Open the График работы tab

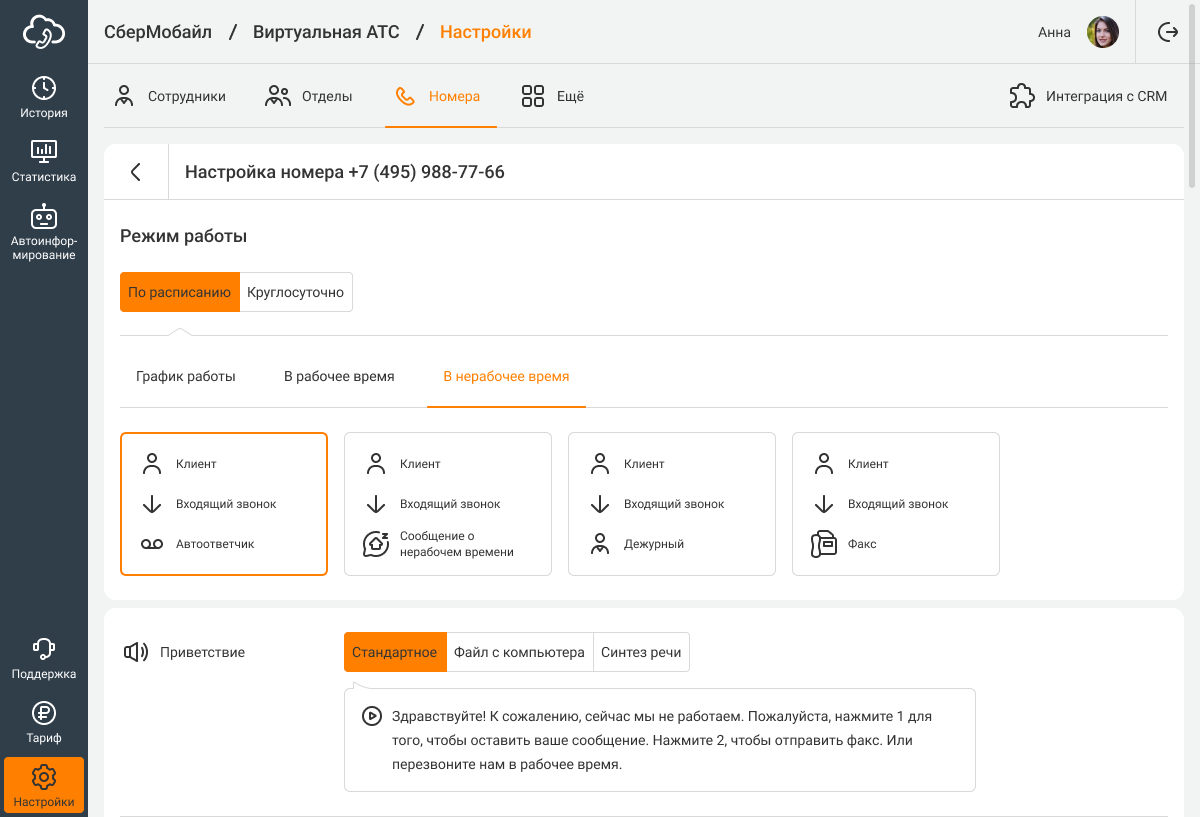coord(186,377)
